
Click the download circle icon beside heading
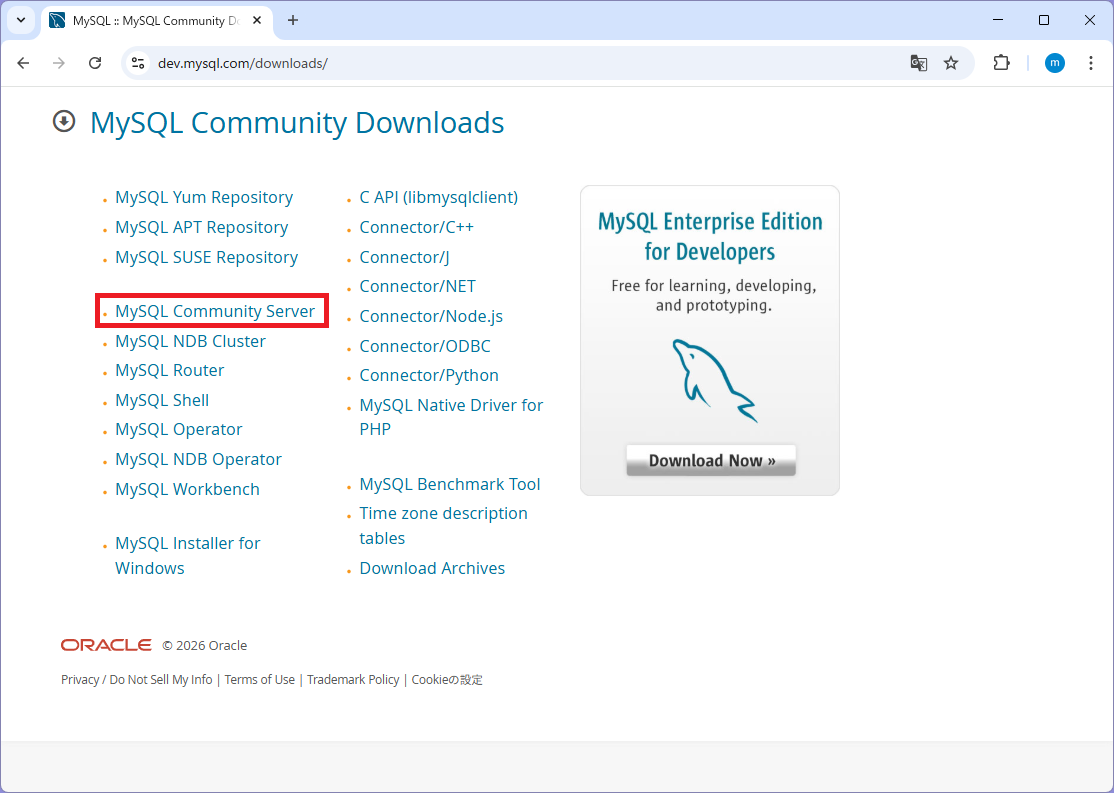pyautogui.click(x=64, y=122)
